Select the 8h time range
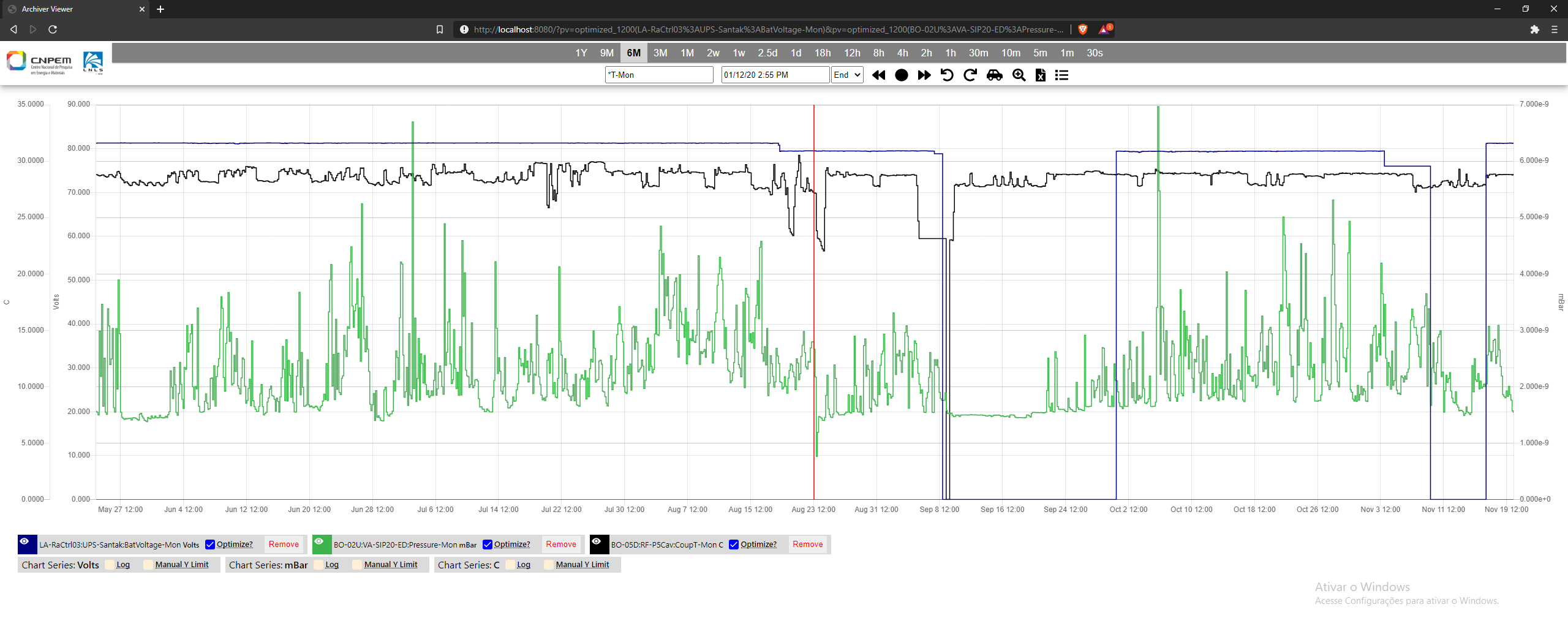This screenshot has width=1568, height=637. coord(878,53)
